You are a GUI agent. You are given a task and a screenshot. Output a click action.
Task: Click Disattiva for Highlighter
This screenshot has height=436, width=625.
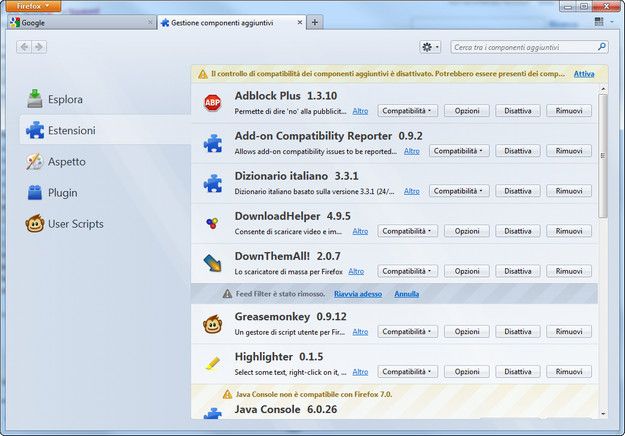[518, 372]
